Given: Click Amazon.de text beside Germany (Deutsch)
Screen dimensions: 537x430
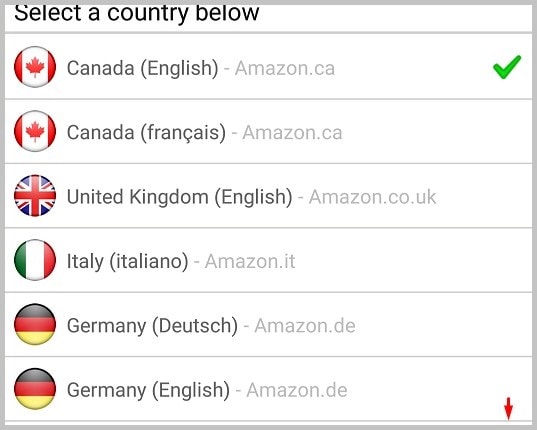Looking at the screenshot, I should click(x=305, y=326).
